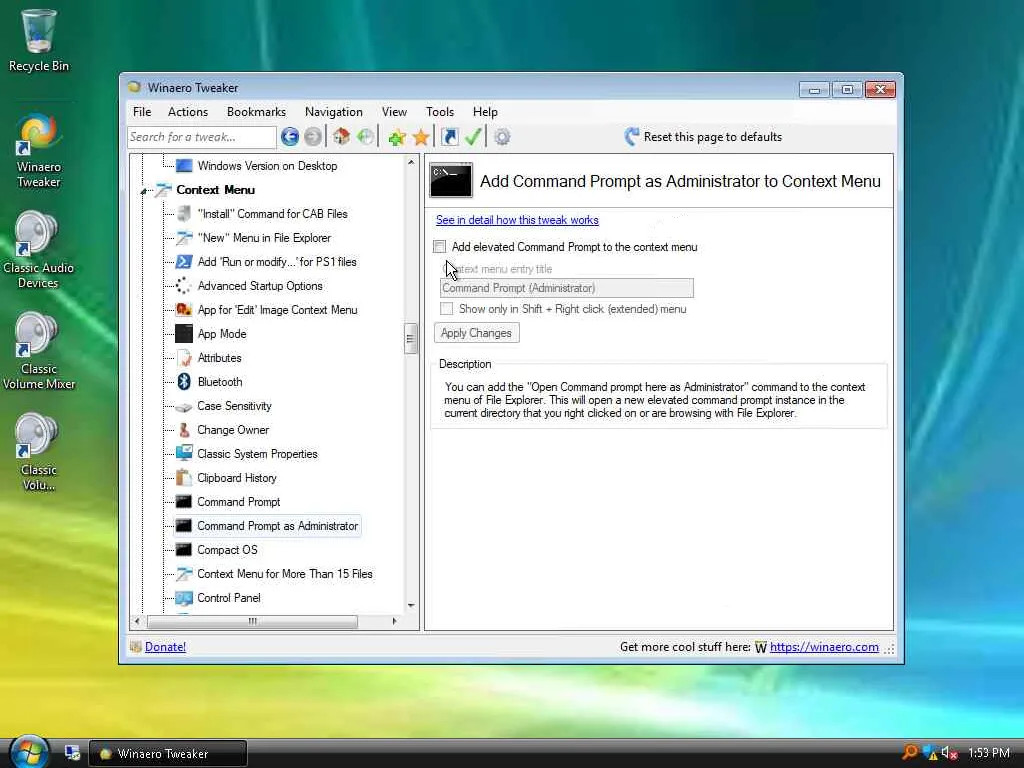Select "Install" Command for CAB Files
This screenshot has width=1024, height=768.
[x=272, y=214]
